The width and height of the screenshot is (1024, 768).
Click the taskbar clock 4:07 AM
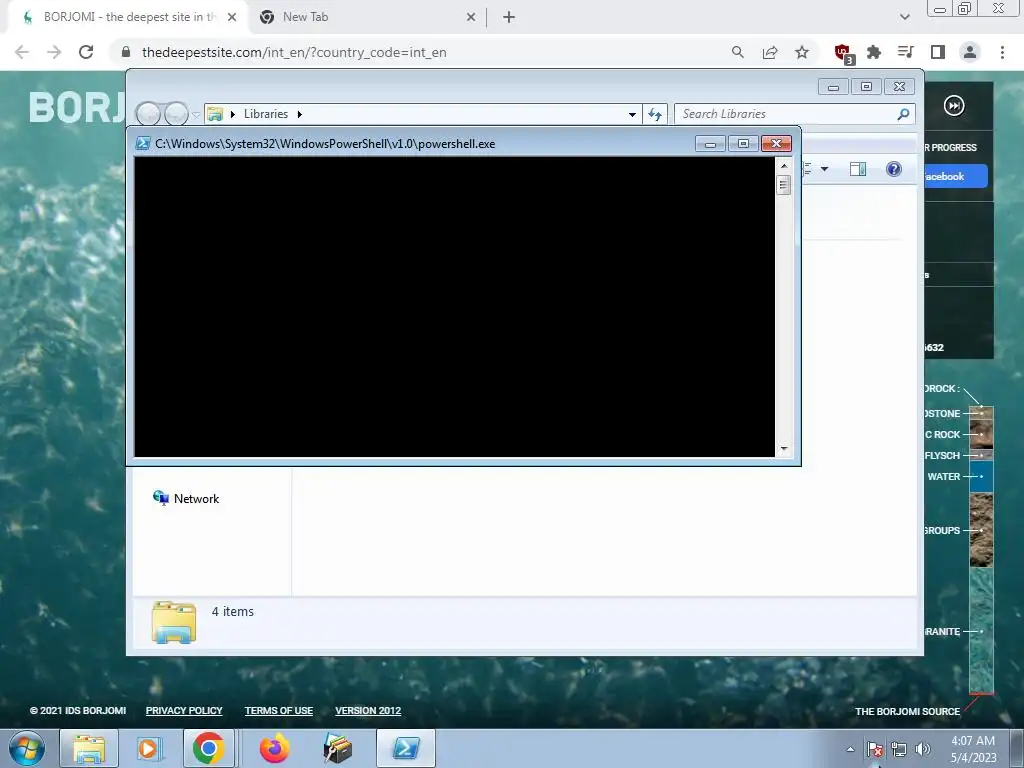click(973, 749)
